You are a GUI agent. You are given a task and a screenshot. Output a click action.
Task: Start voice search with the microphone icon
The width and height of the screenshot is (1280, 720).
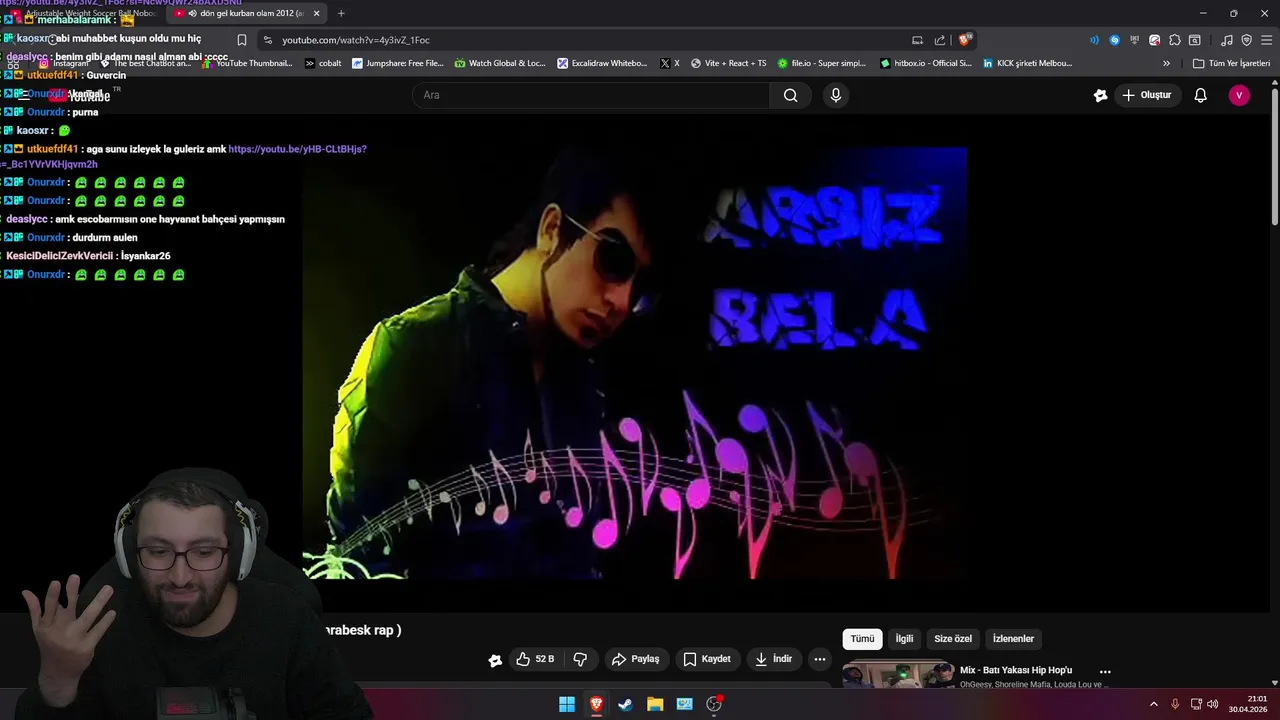(x=836, y=95)
